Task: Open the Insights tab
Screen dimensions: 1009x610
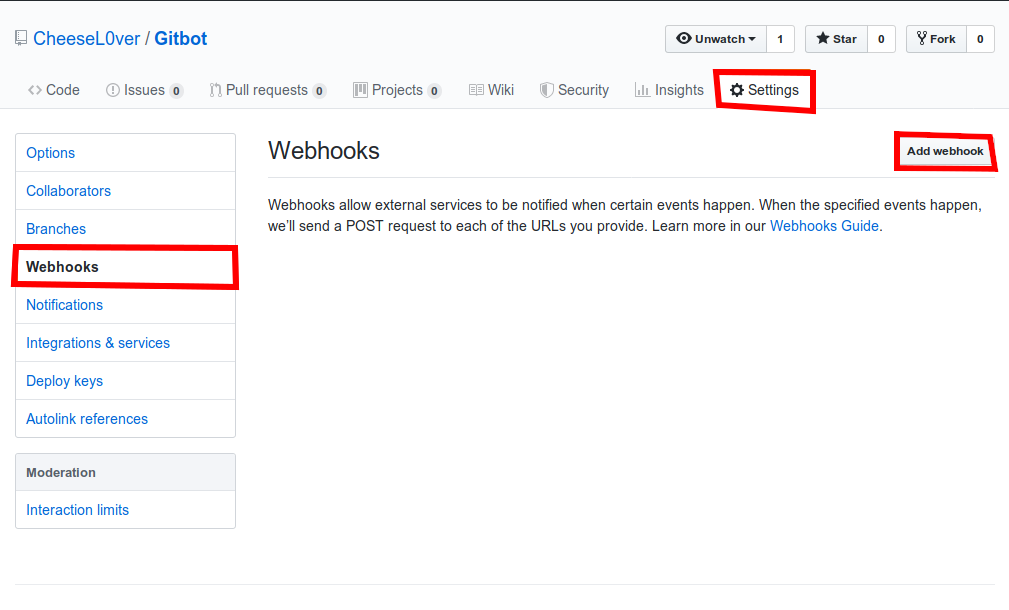Action: click(669, 90)
